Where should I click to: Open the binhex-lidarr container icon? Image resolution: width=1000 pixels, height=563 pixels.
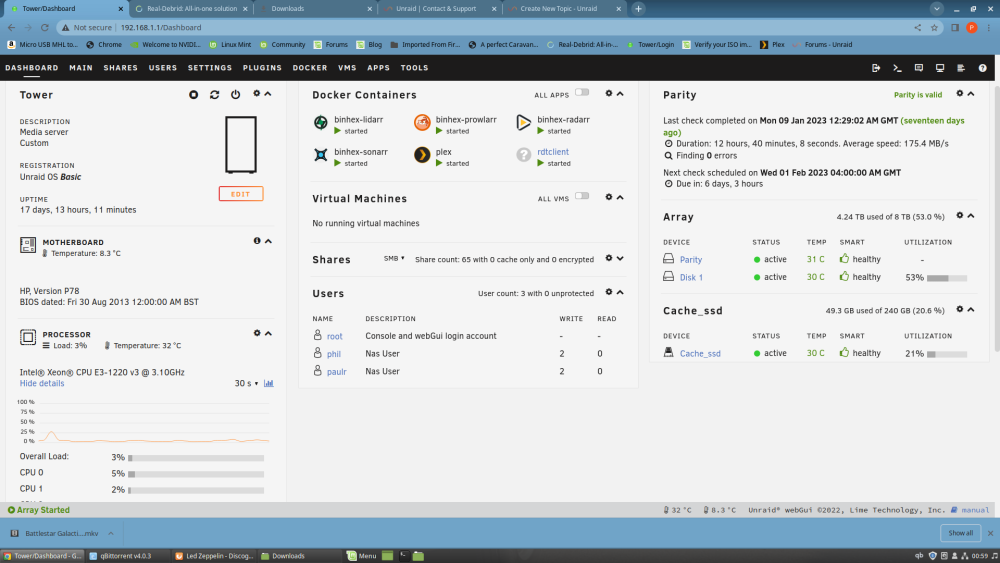click(321, 122)
